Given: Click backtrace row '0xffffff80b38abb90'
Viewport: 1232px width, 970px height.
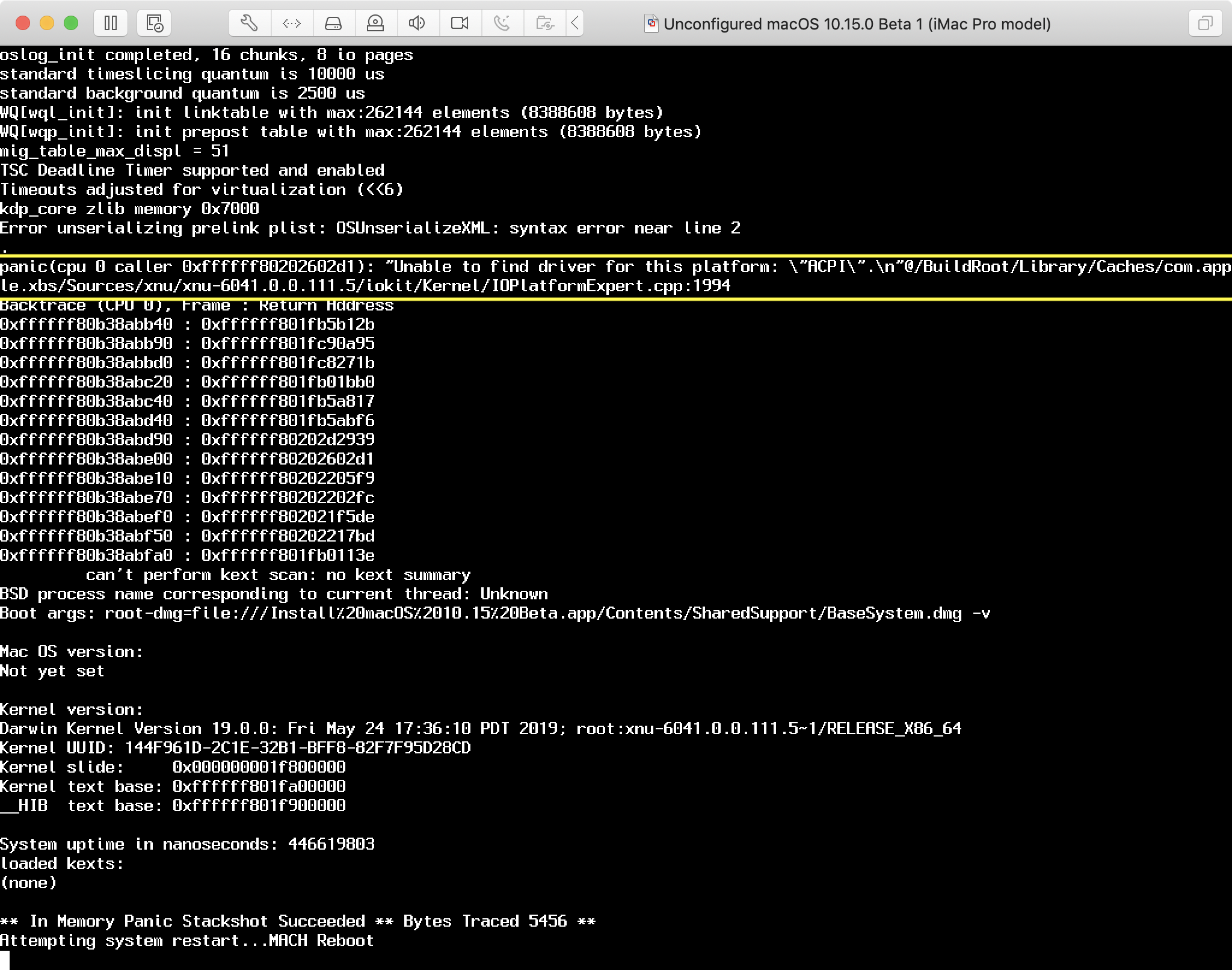Looking at the screenshot, I should tap(187, 344).
